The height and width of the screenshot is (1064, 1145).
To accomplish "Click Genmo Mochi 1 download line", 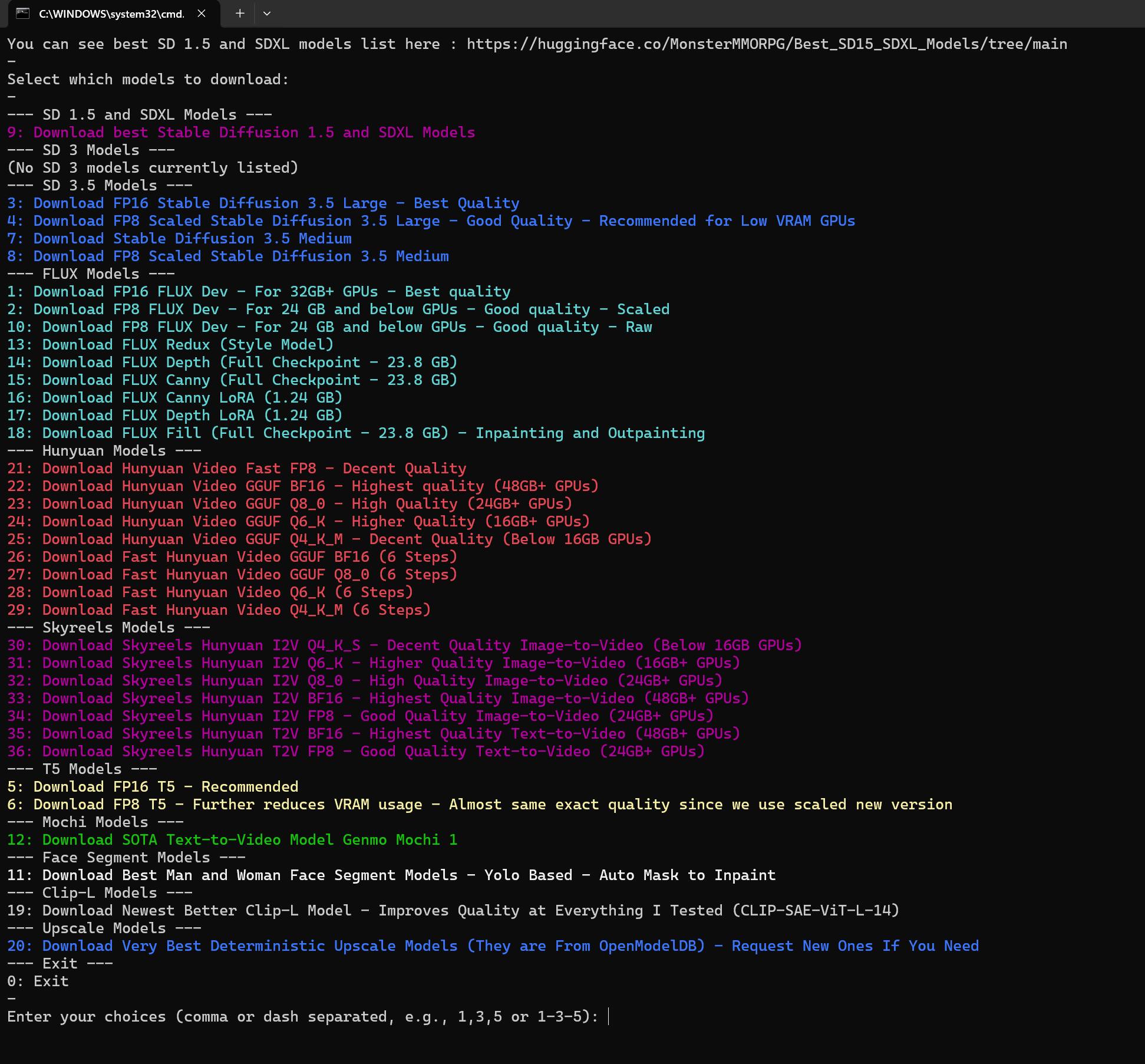I will tap(232, 840).
